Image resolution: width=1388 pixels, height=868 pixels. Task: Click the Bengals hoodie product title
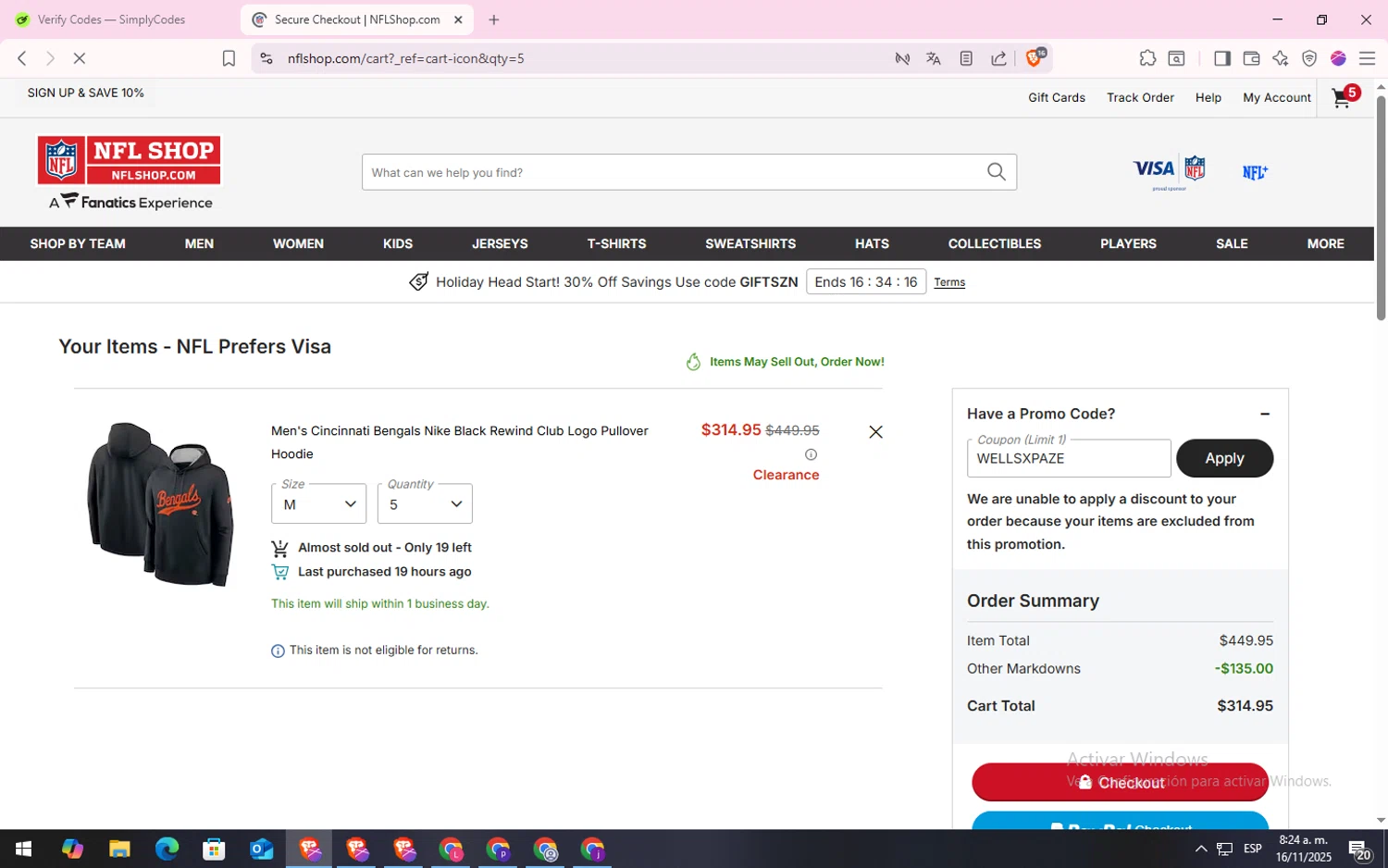click(x=460, y=442)
